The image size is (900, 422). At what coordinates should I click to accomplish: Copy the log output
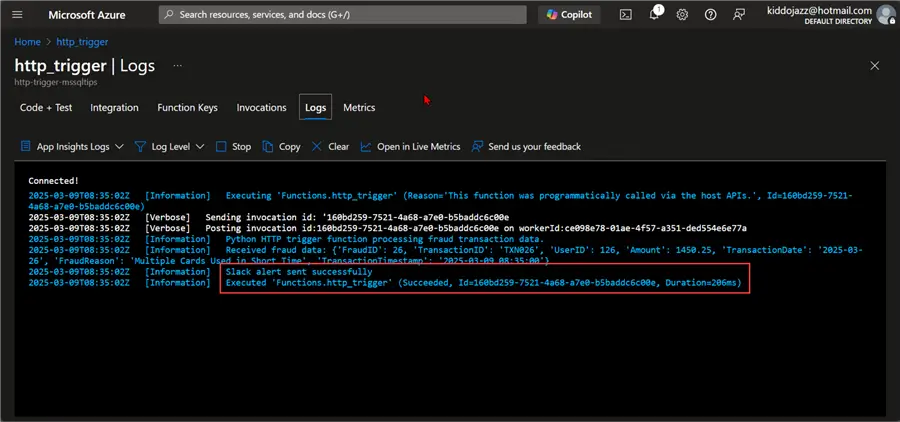(x=281, y=146)
